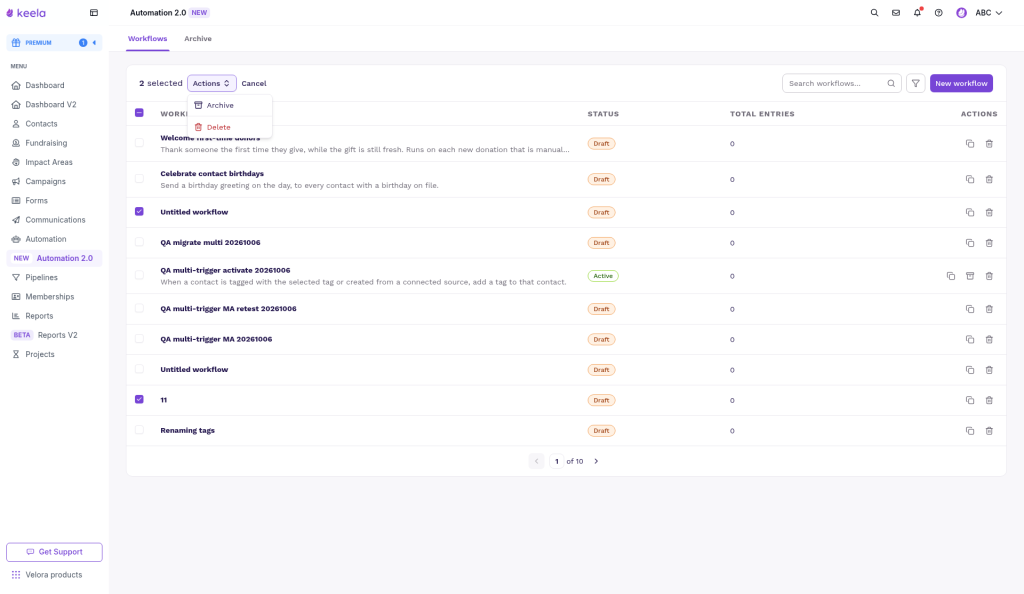Click the Active status badge
The height and width of the screenshot is (594, 1024).
pos(603,276)
